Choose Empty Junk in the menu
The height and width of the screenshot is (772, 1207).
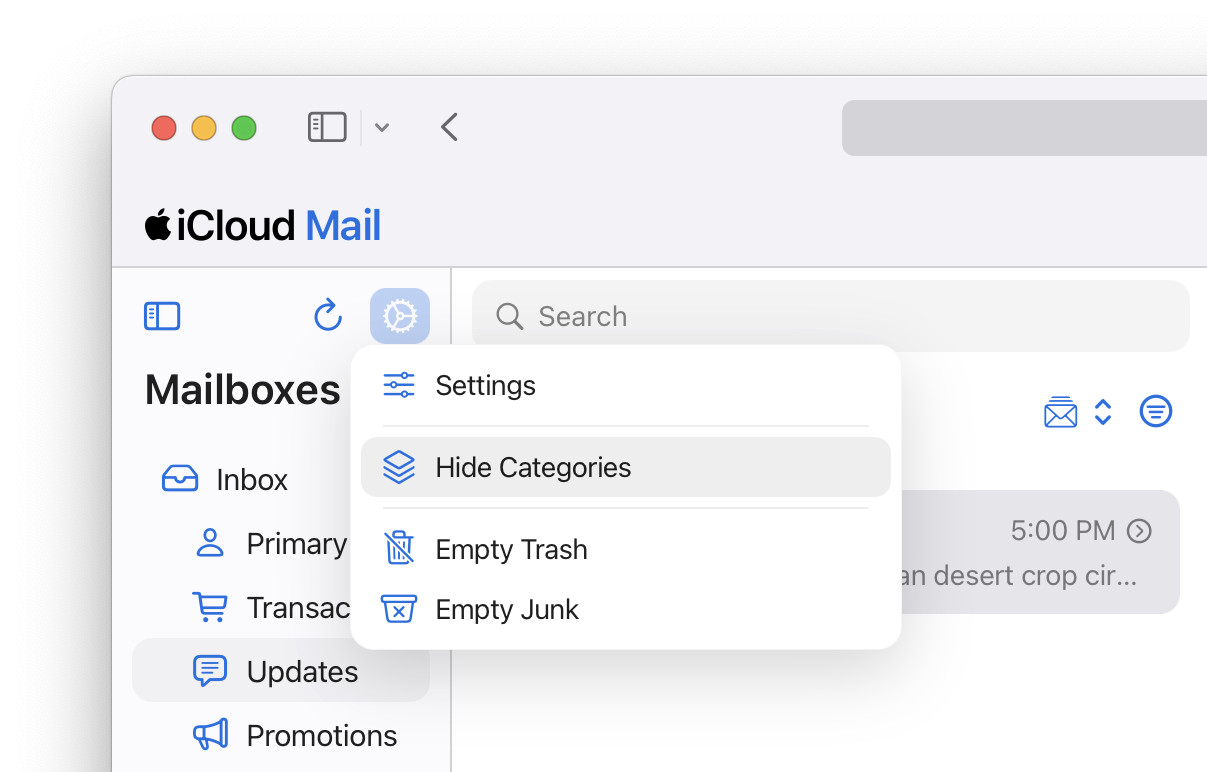click(625, 609)
